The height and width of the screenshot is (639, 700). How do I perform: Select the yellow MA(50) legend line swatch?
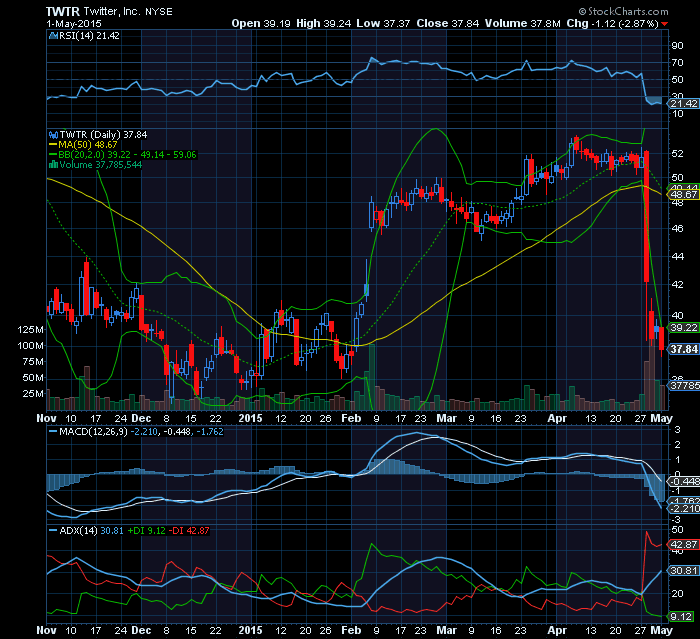tap(53, 145)
